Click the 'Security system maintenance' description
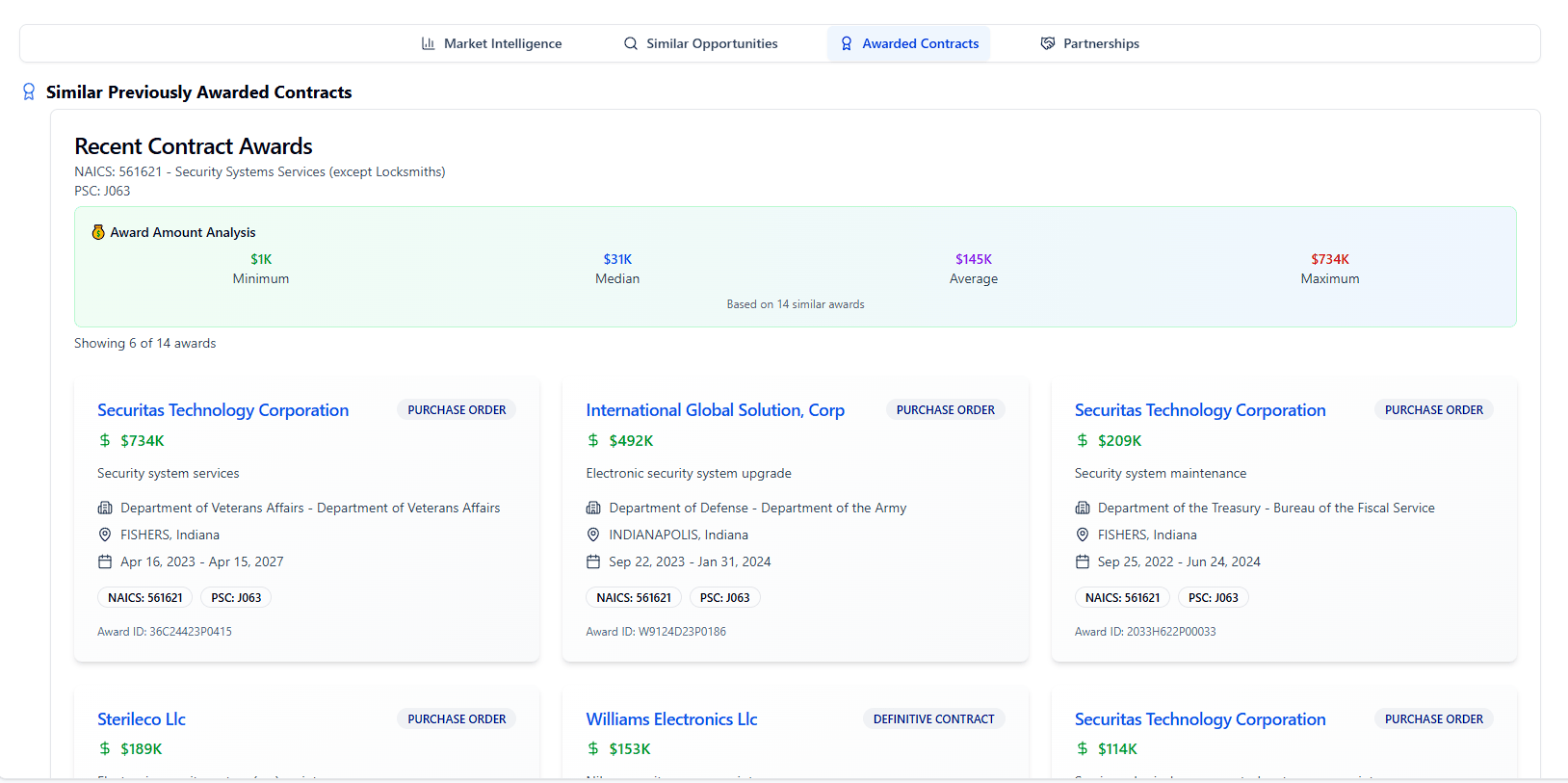1568x783 pixels. 1161,473
